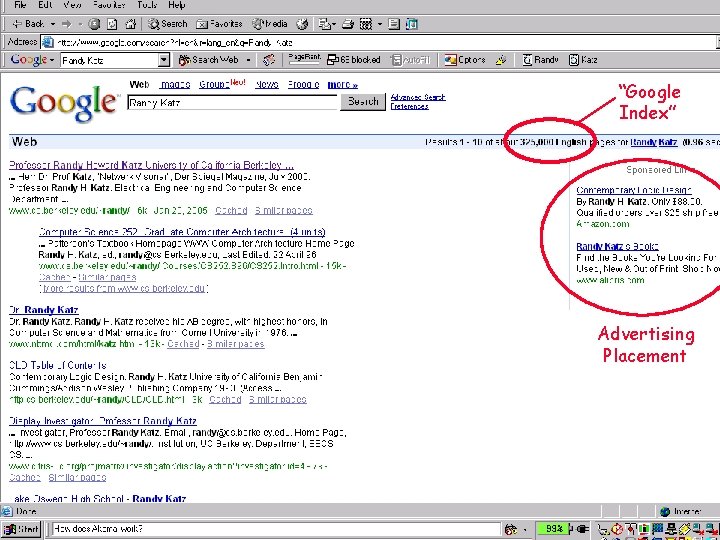Viewport: 720px width, 540px height.
Task: Stop page loading with Stop icon
Action: coord(94,24)
